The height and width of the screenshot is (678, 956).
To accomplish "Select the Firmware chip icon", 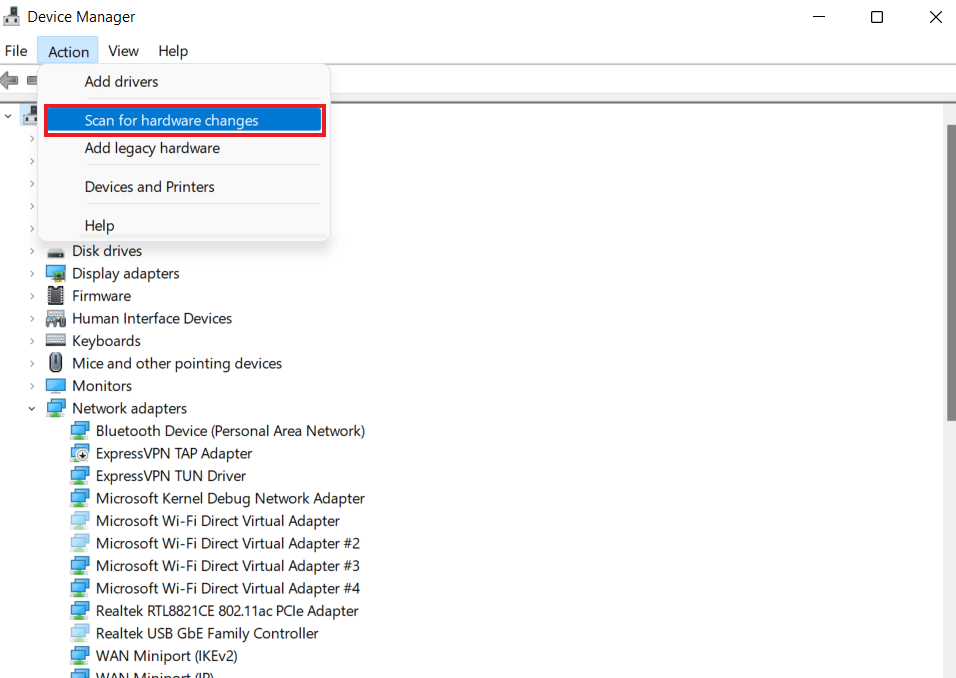I will (x=57, y=295).
